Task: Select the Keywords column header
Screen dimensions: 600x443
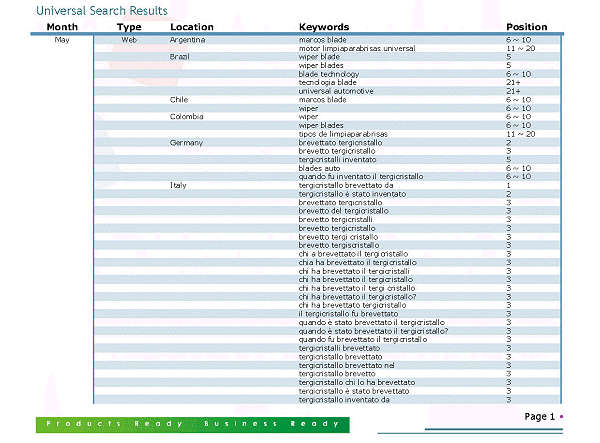Action: pyautogui.click(x=324, y=27)
